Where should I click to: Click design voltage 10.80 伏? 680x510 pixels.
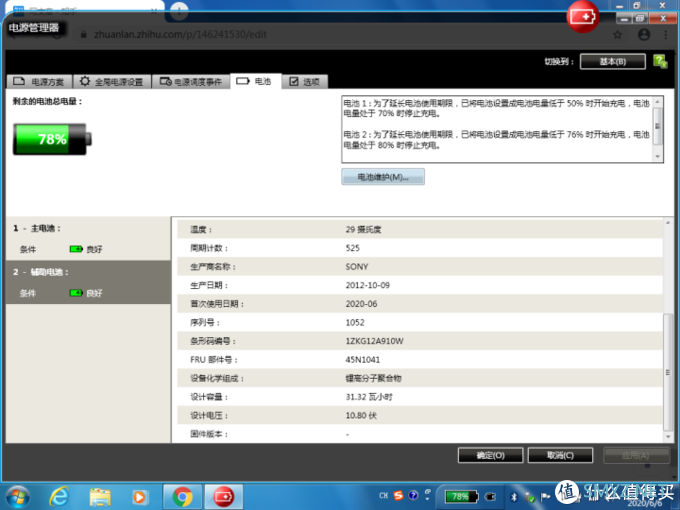pos(361,416)
